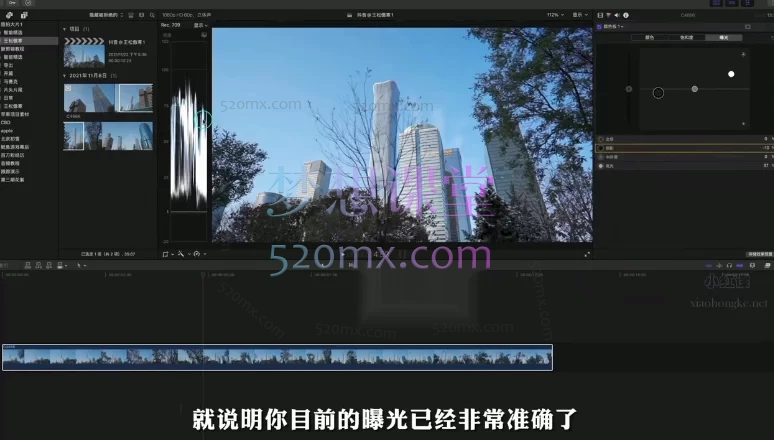Toggle the color board effect checkbox
Image resolution: width=774 pixels, height=440 pixels.
[601, 27]
